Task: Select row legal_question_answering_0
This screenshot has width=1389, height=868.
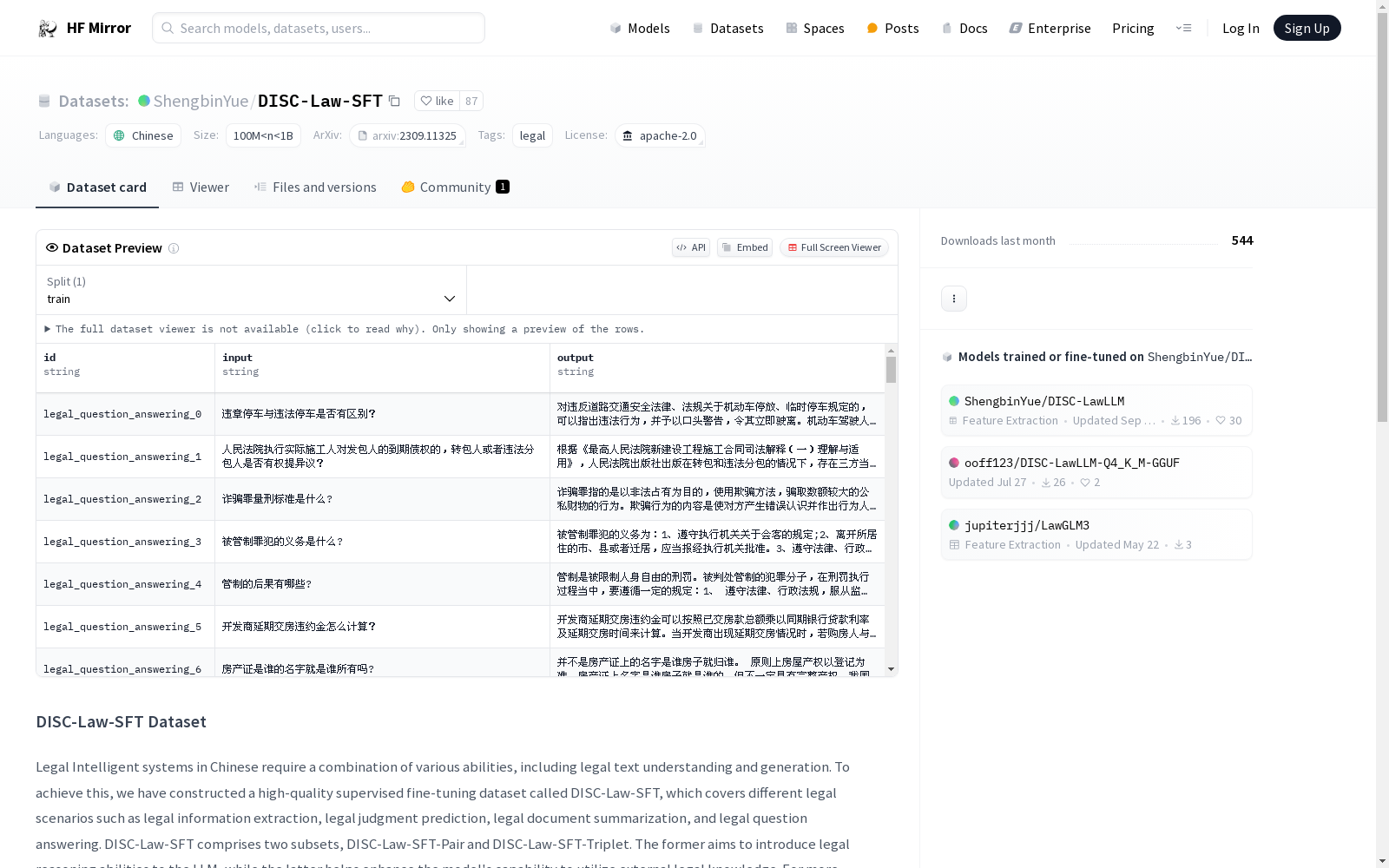Action: pos(461,414)
